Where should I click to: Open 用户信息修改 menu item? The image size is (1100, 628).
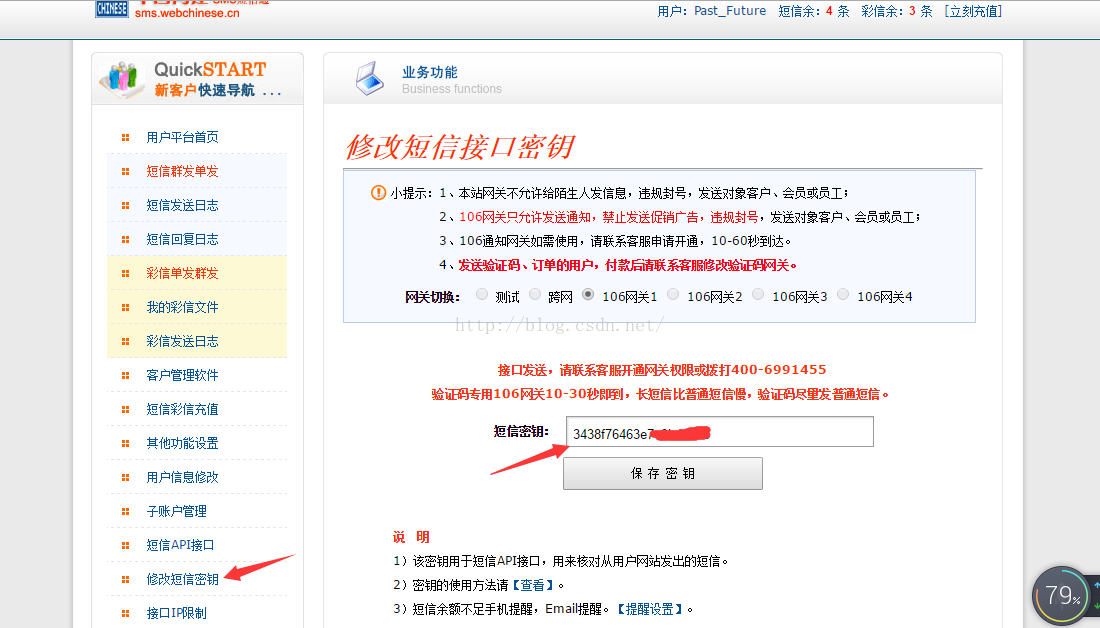[x=182, y=478]
